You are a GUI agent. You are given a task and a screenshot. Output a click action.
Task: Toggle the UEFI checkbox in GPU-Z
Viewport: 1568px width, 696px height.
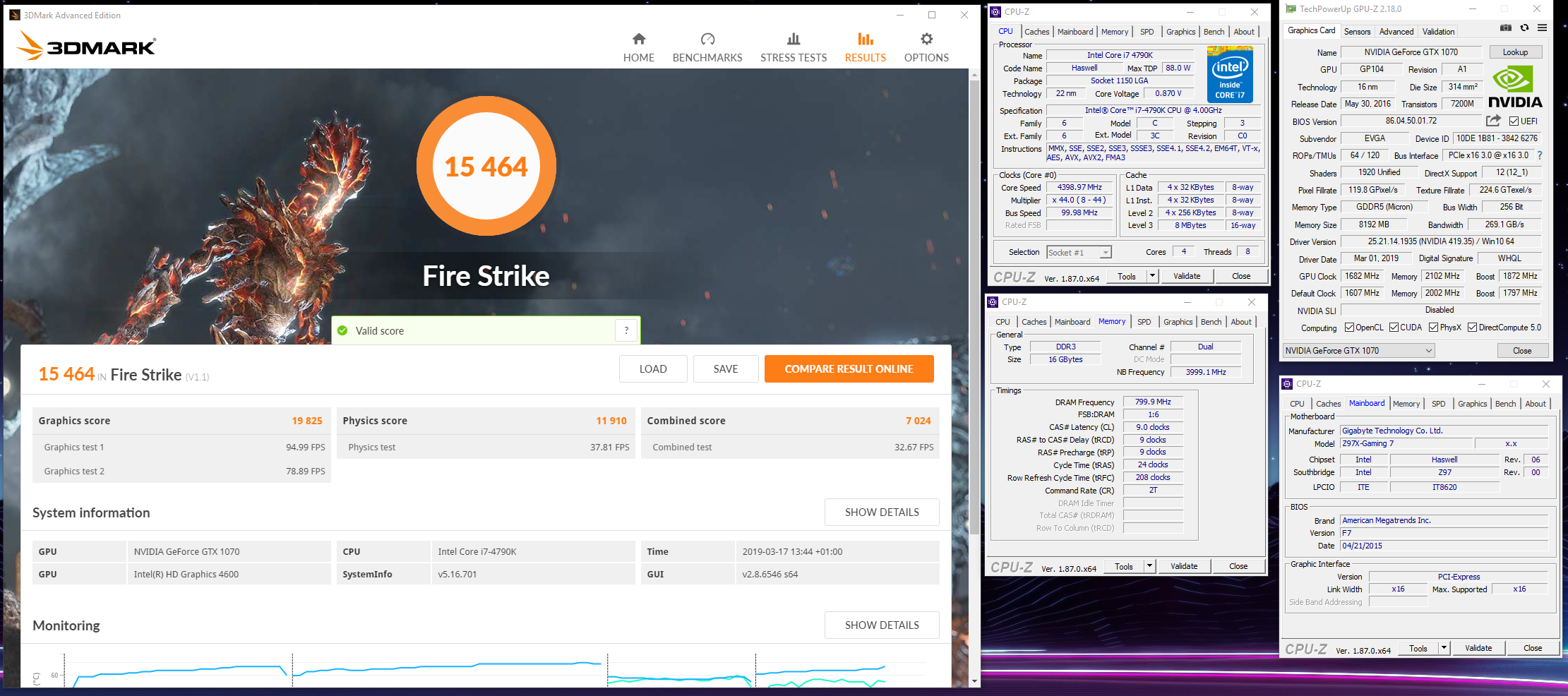click(x=1514, y=121)
